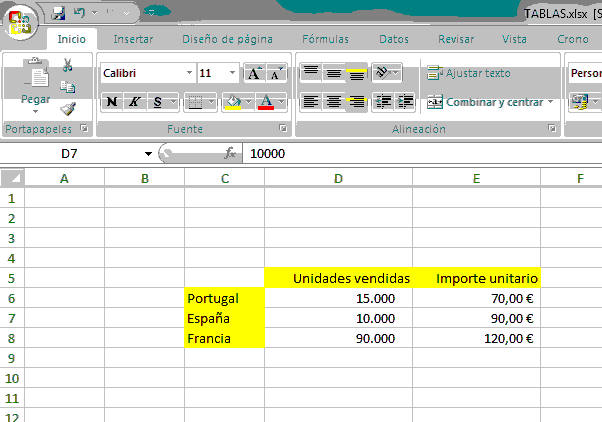Select the Importe unitario header cell
602x422 pixels.
tap(476, 278)
